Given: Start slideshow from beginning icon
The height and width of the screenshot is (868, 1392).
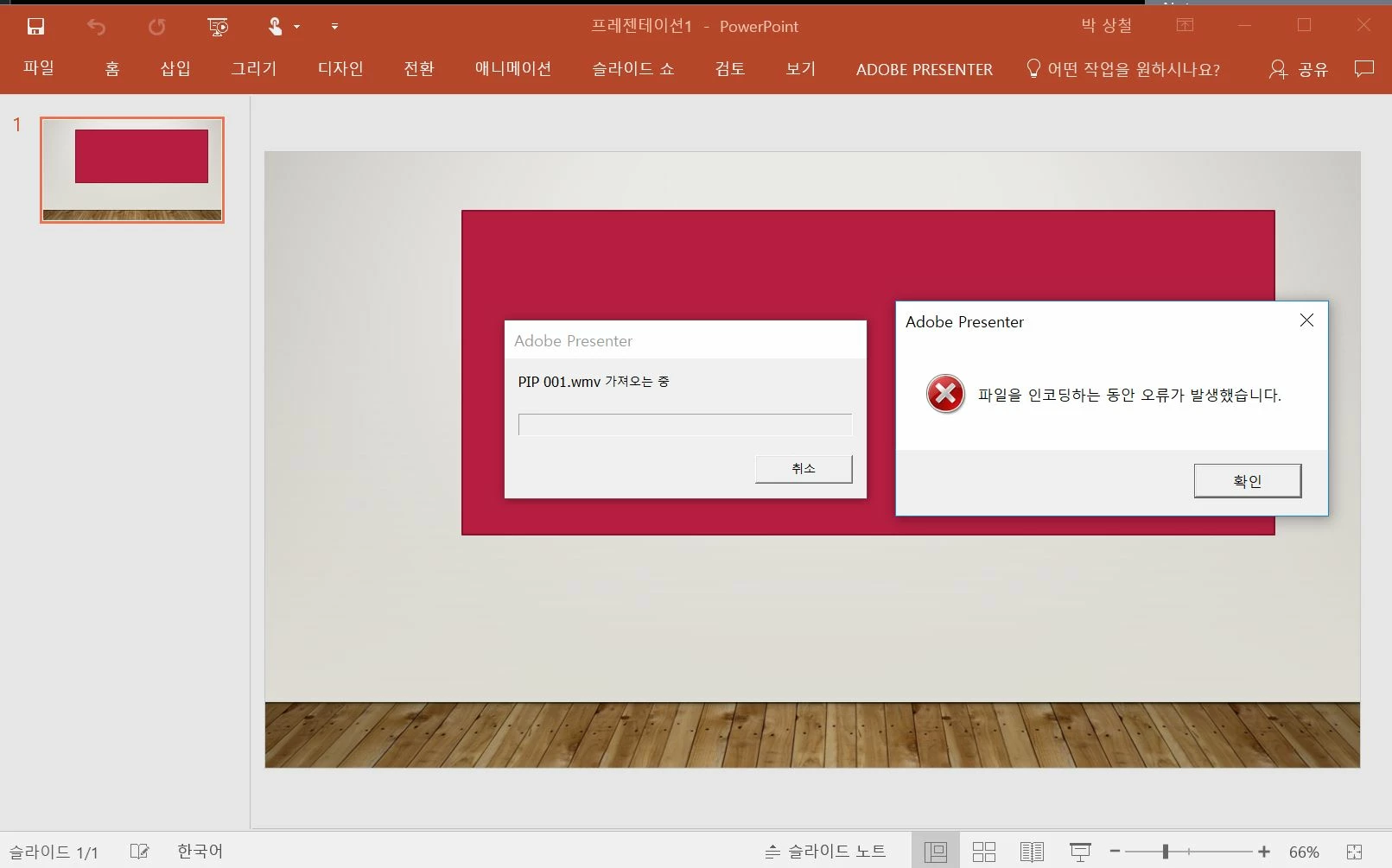Looking at the screenshot, I should click(218, 27).
